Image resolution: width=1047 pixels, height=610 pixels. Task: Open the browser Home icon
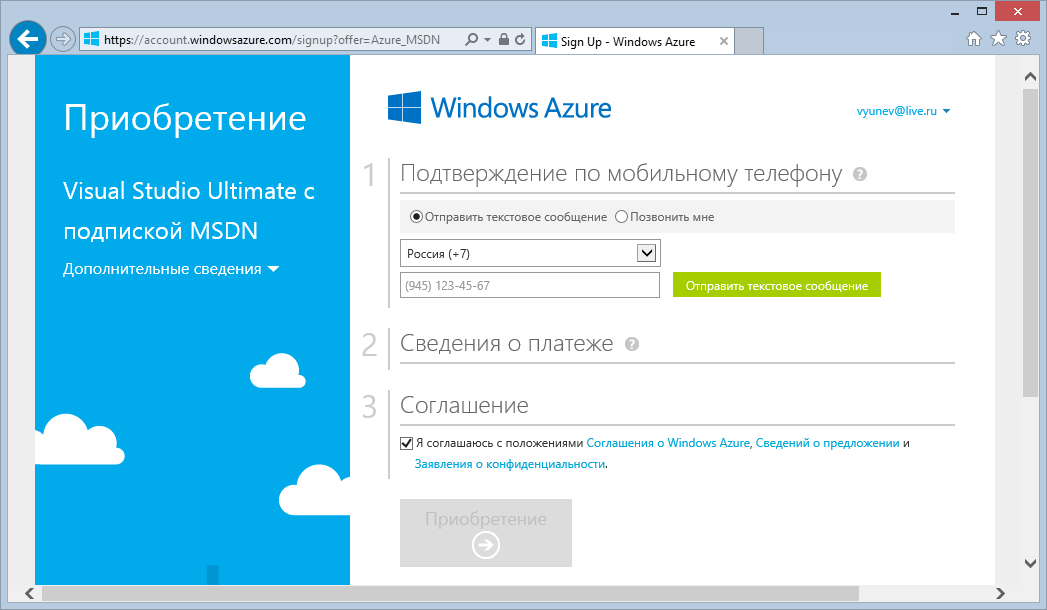(974, 39)
